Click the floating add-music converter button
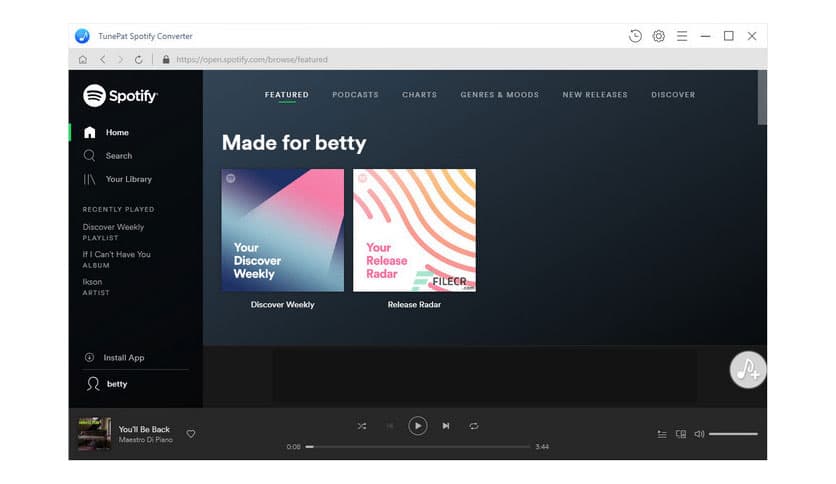The height and width of the screenshot is (484, 836). [747, 369]
